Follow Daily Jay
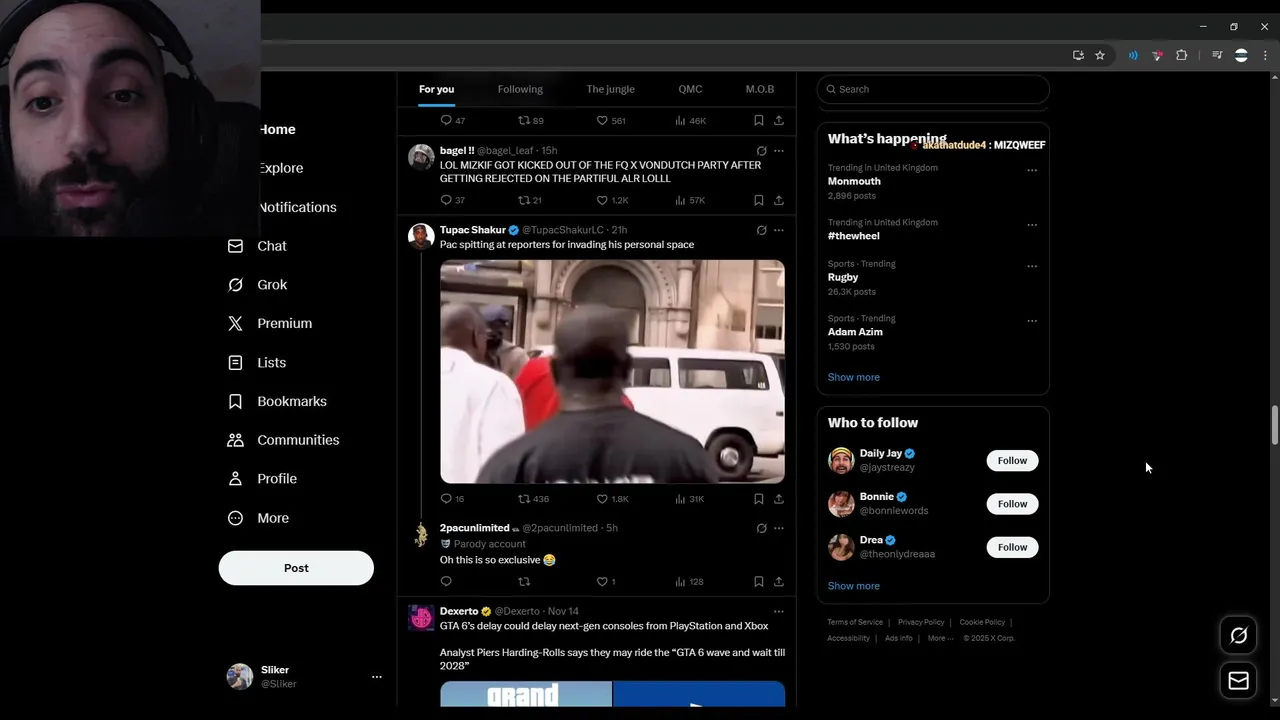The width and height of the screenshot is (1280, 720). (1012, 460)
